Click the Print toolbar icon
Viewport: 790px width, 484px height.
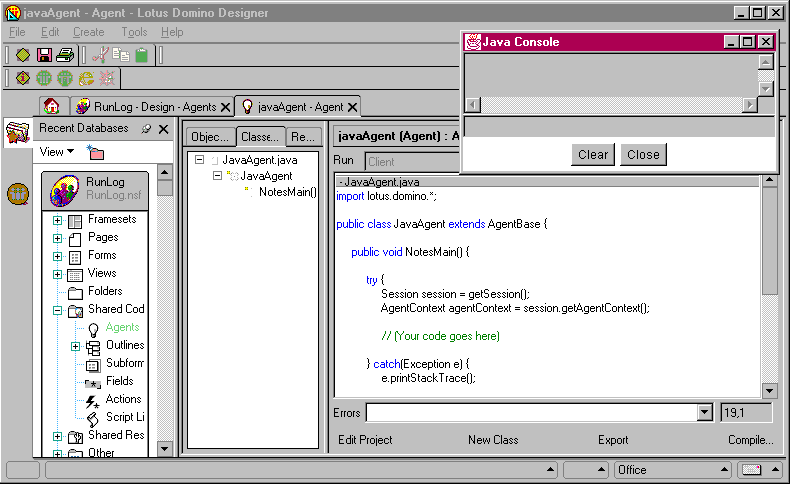(65, 55)
